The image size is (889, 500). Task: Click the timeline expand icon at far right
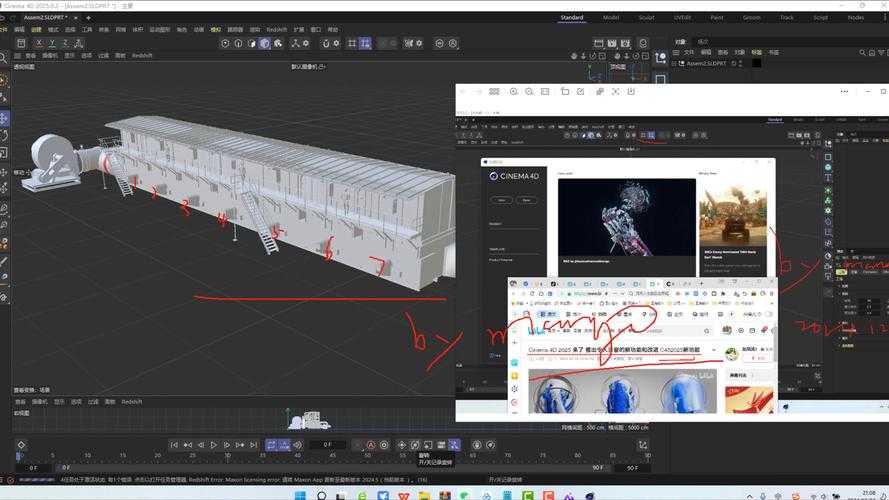click(642, 445)
